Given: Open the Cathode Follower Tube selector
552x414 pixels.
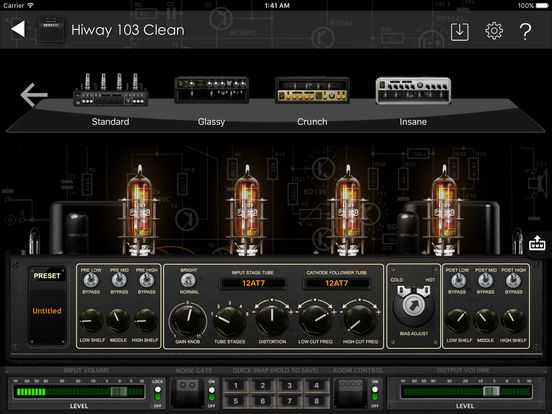Looking at the screenshot, I should coord(336,283).
